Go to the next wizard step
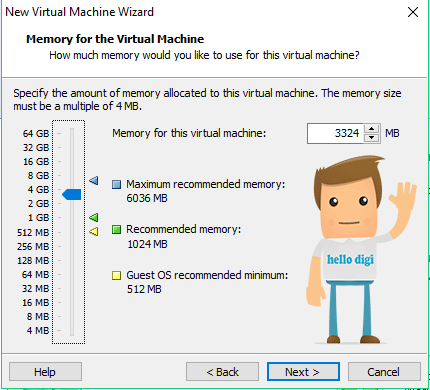This screenshot has width=430, height=390. pos(303,372)
